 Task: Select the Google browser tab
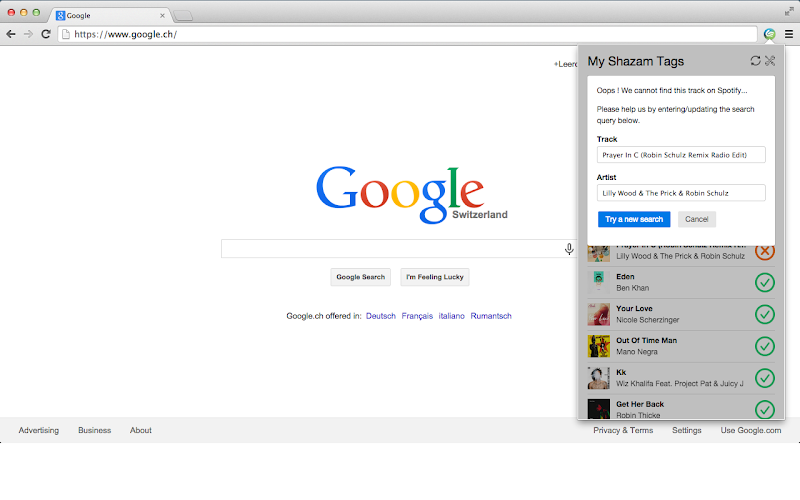pyautogui.click(x=110, y=15)
